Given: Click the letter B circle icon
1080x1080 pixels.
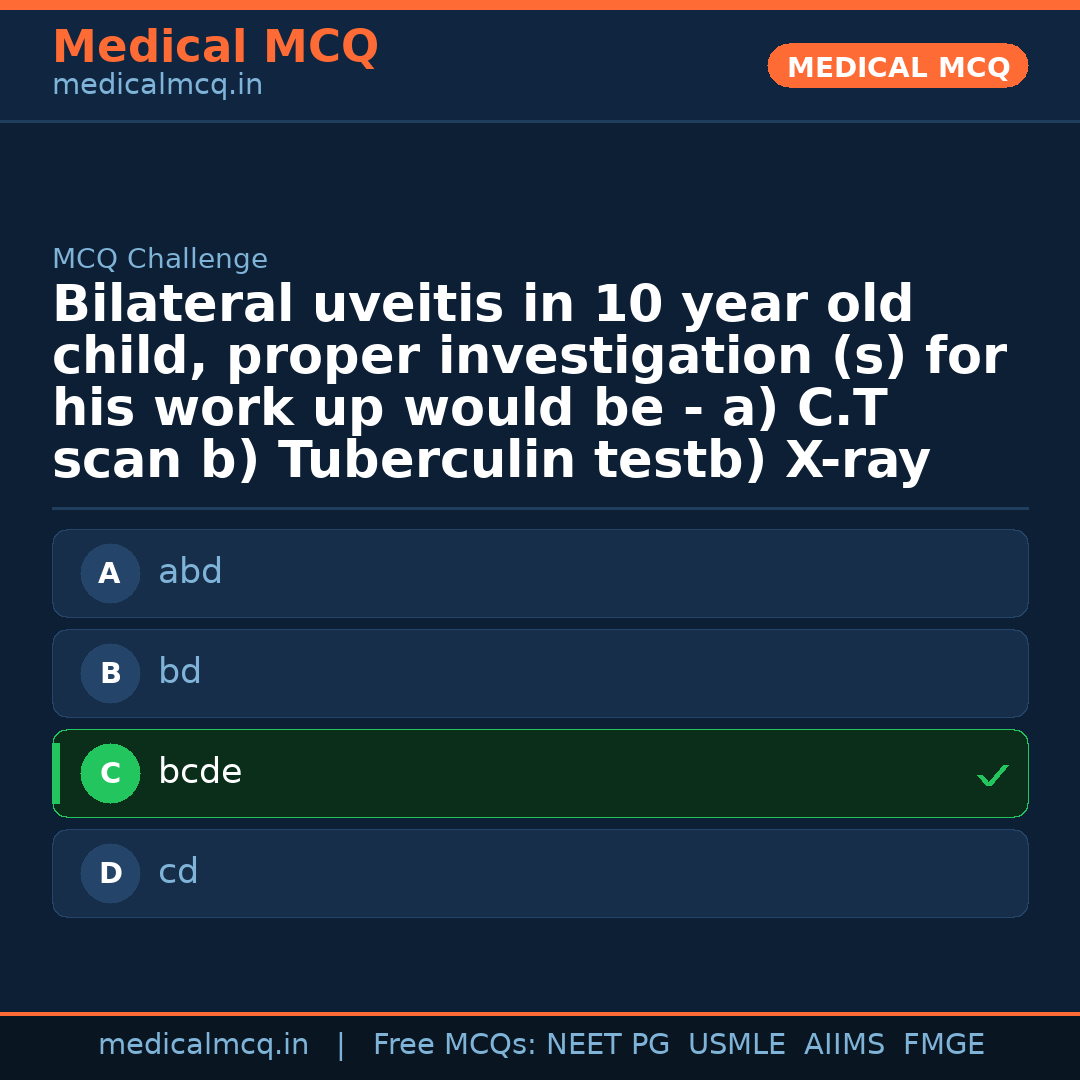Looking at the screenshot, I should [x=110, y=674].
